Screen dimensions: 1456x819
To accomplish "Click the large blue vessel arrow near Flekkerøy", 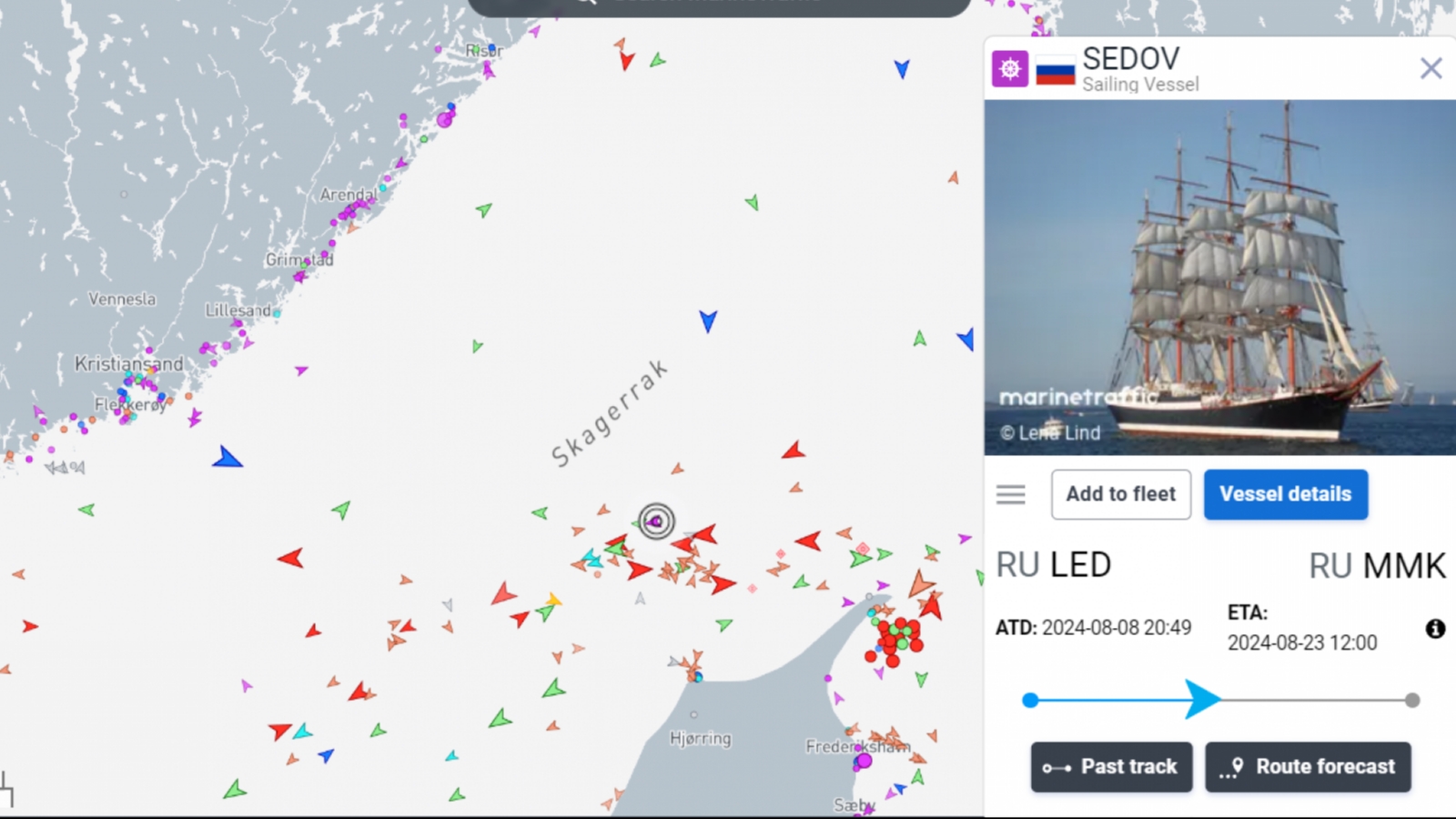I will click(x=227, y=458).
